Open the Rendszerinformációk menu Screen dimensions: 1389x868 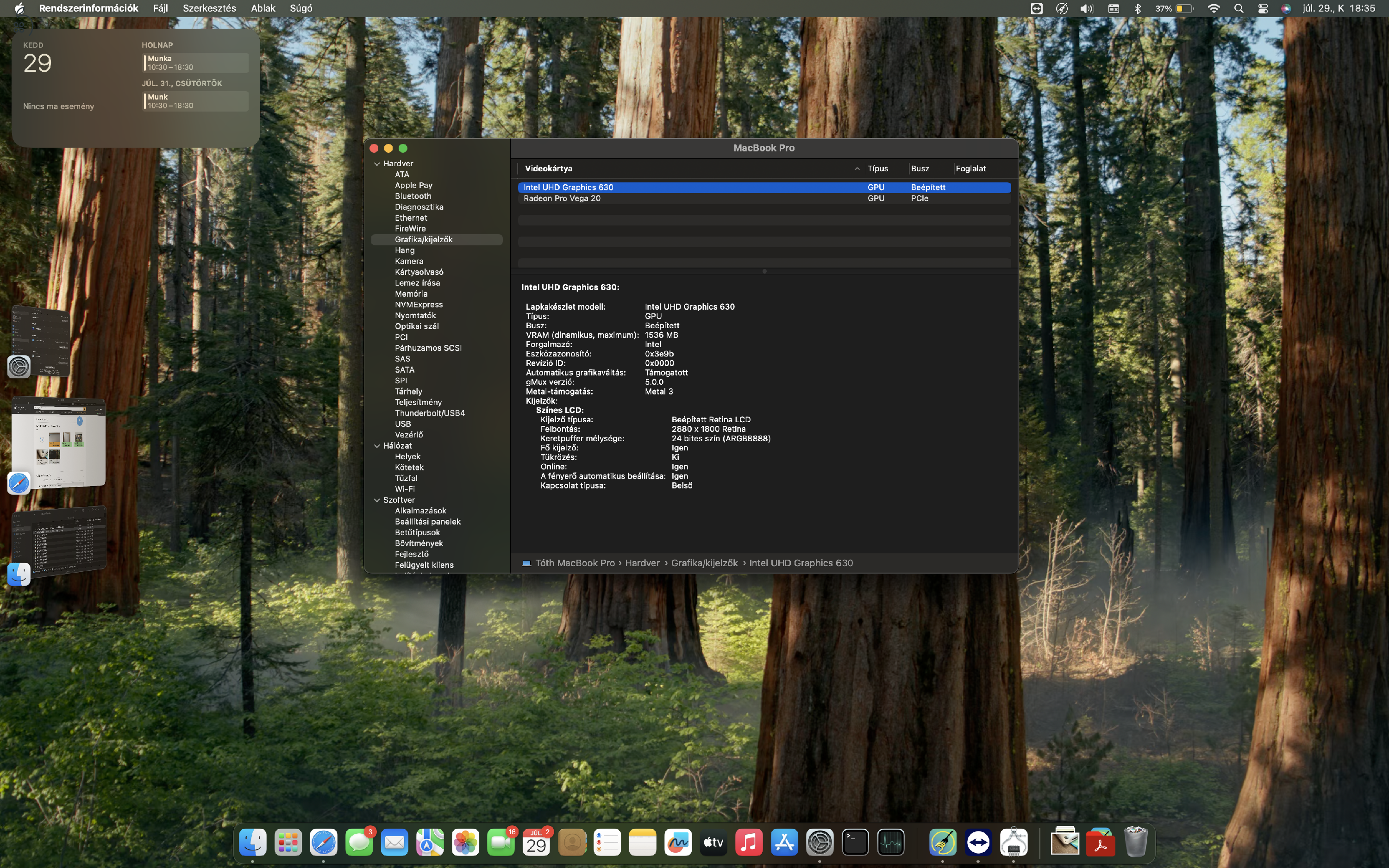88,8
